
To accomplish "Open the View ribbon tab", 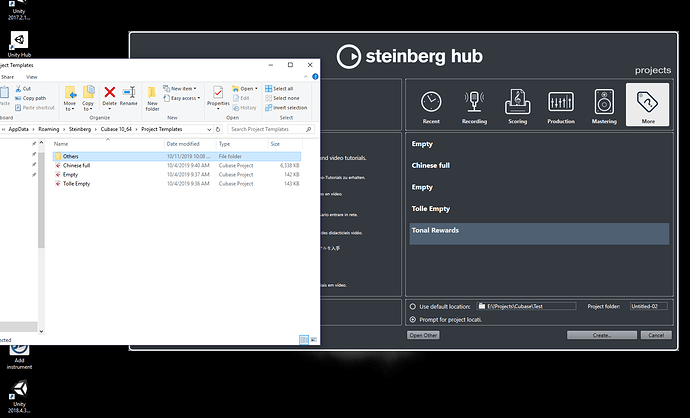I will click(x=31, y=77).
